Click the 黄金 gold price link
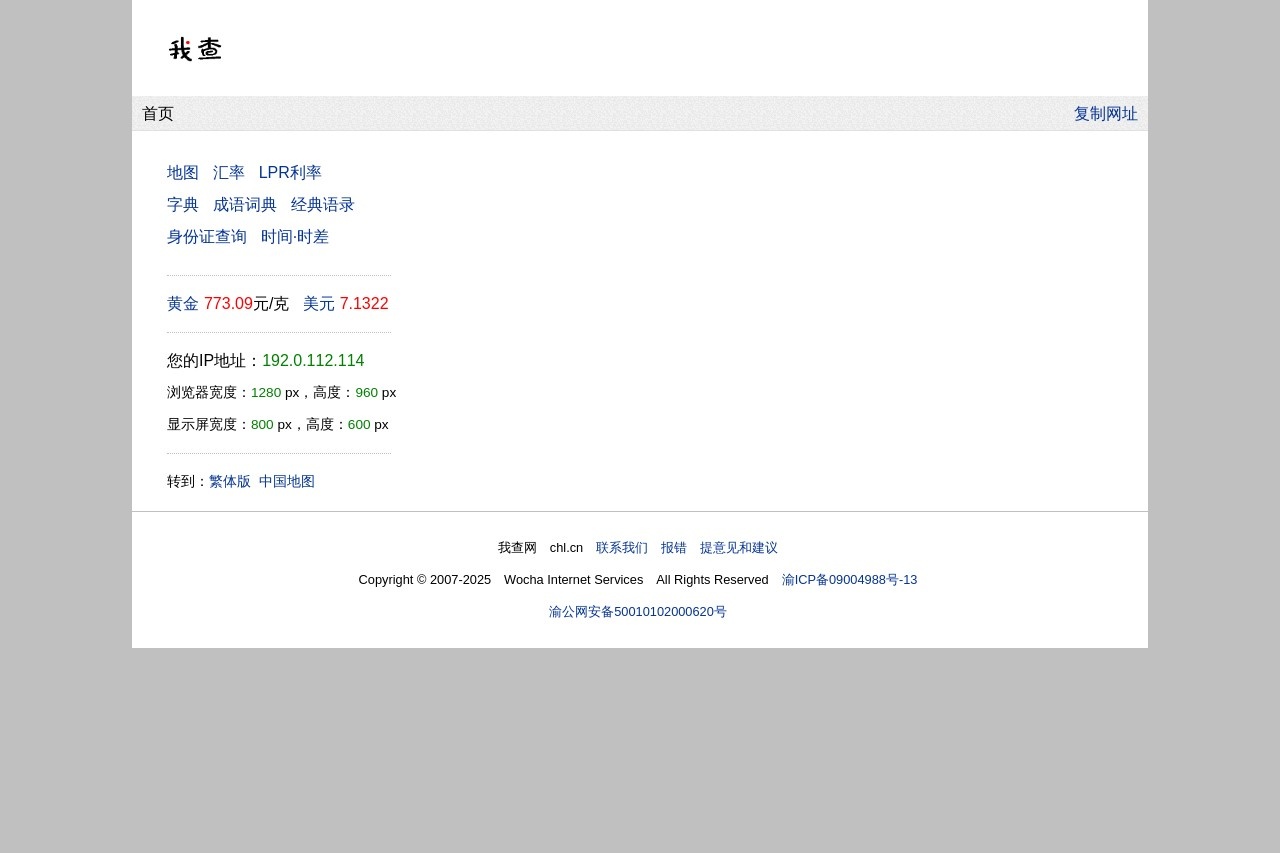This screenshot has width=1280, height=853. coord(183,304)
